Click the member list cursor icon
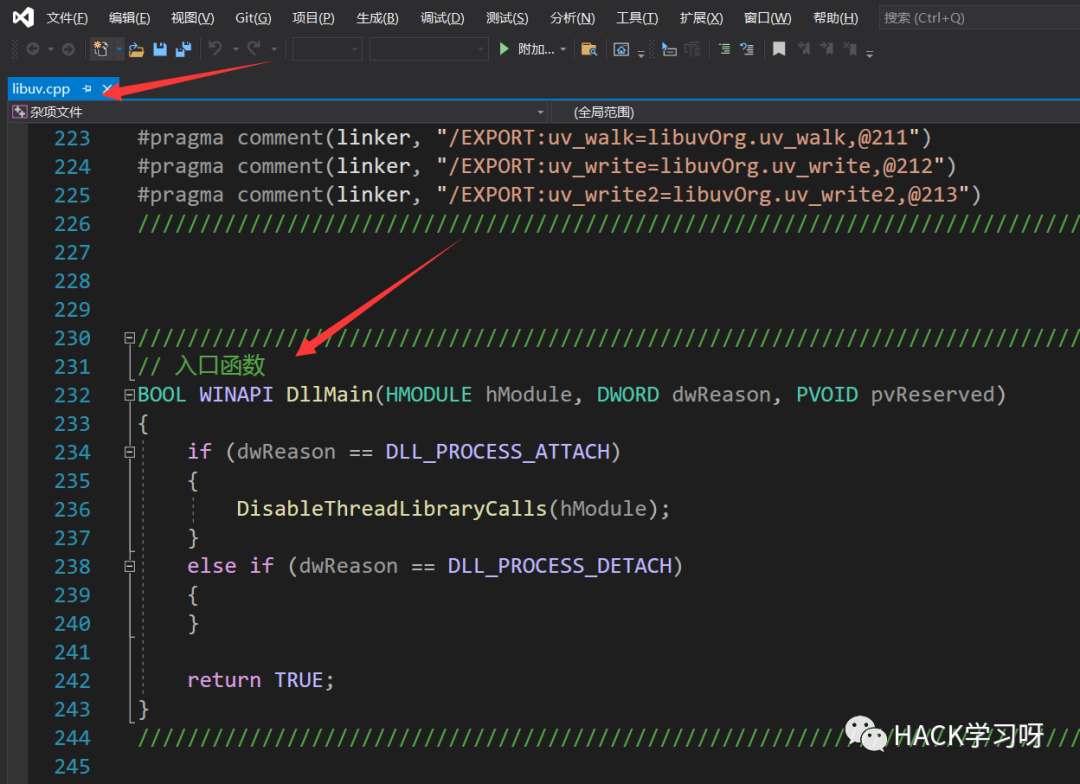1080x784 pixels. (x=669, y=49)
